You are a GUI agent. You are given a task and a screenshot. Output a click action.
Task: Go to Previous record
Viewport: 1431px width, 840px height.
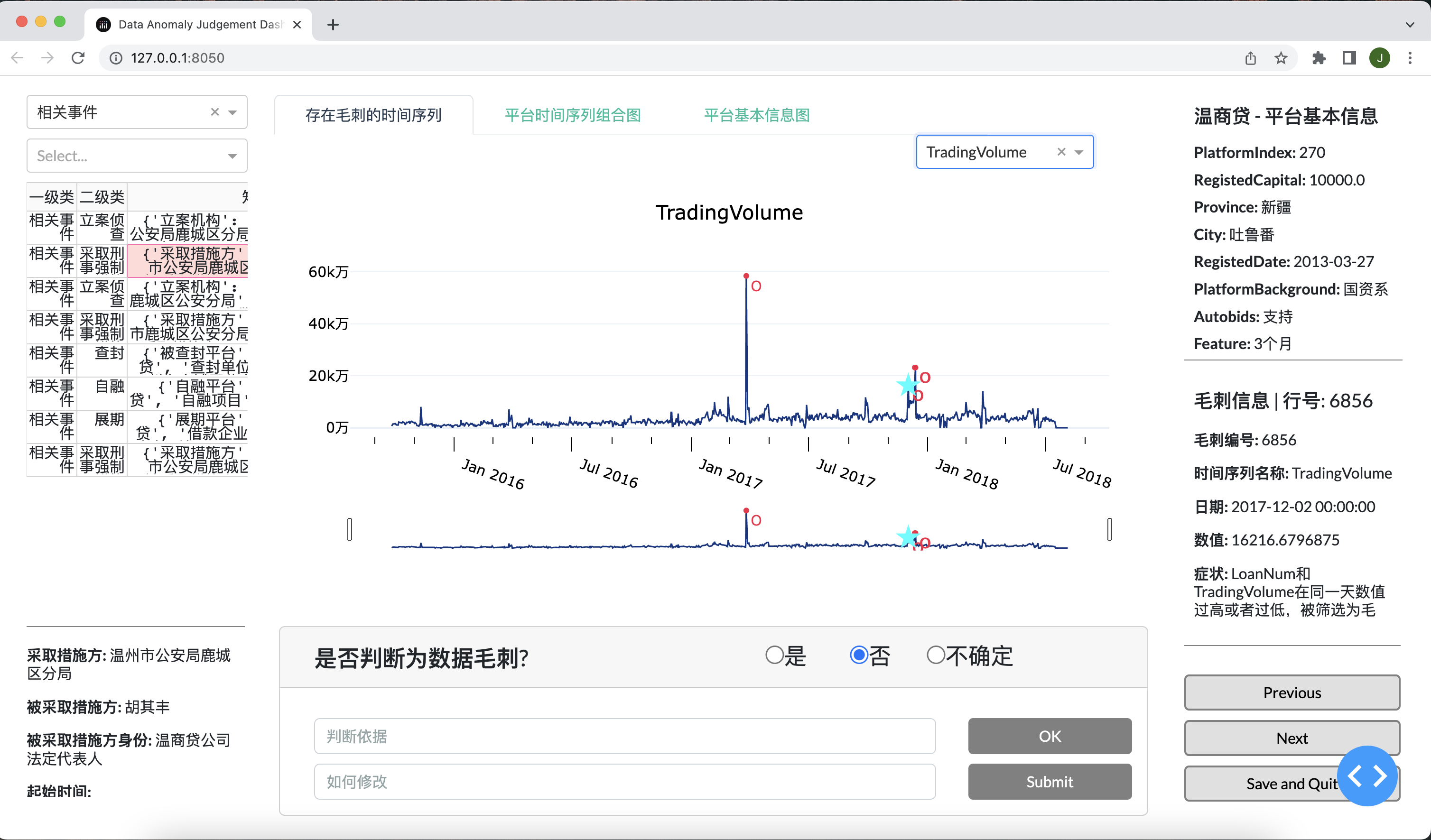(x=1292, y=692)
